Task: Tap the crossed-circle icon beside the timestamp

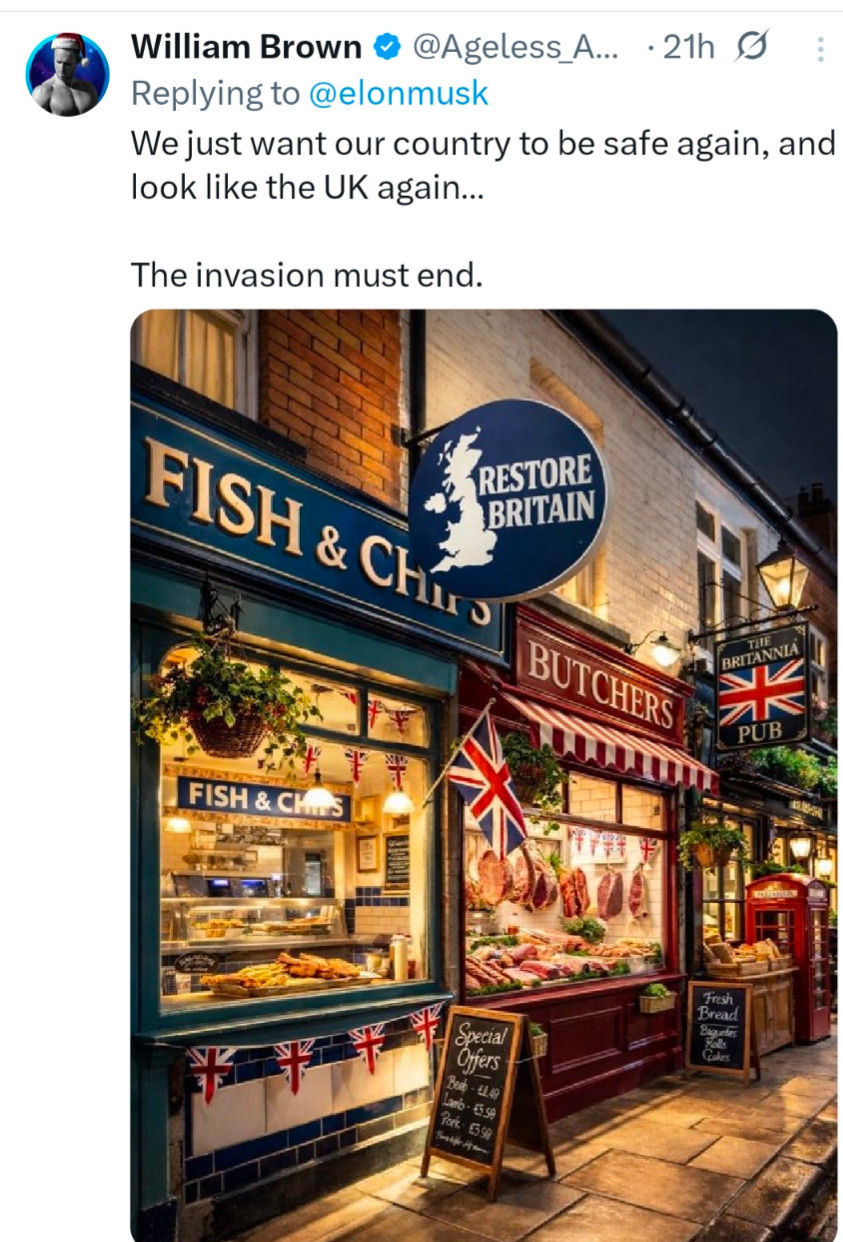Action: point(749,46)
